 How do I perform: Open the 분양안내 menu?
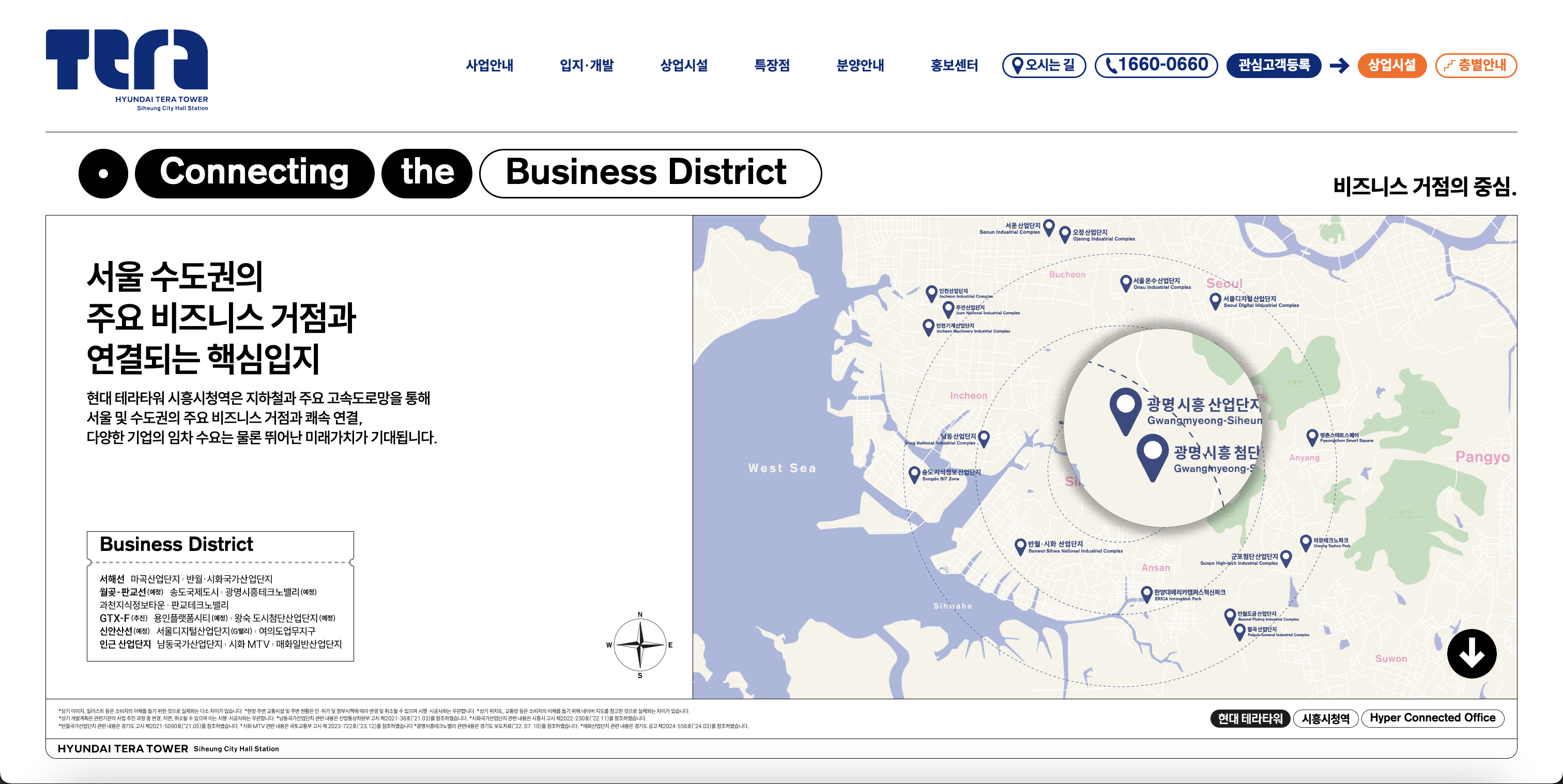point(860,66)
